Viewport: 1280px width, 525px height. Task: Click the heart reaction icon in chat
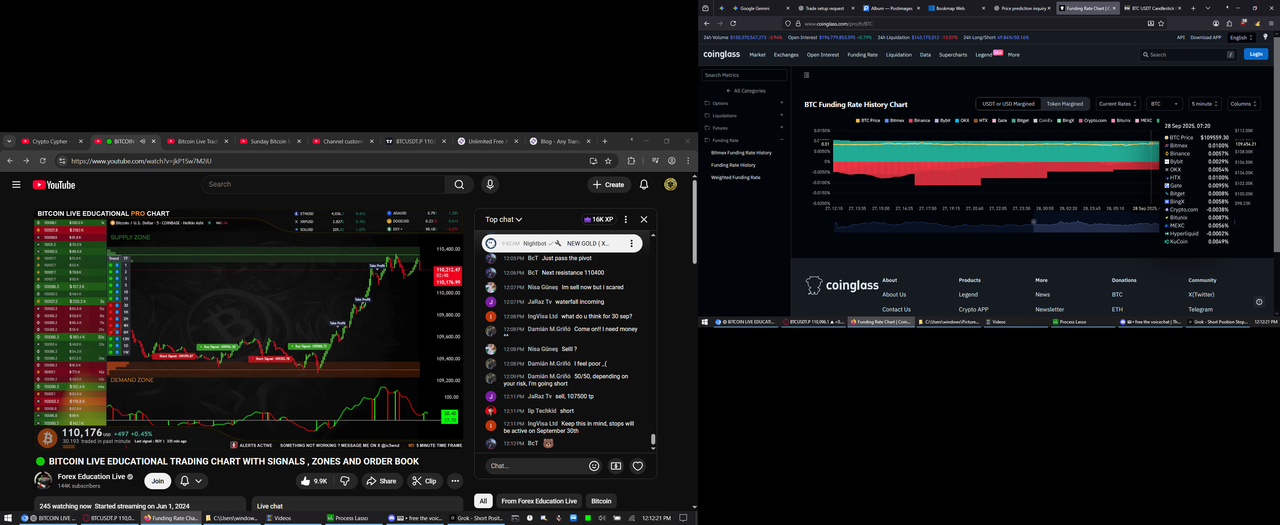click(637, 465)
